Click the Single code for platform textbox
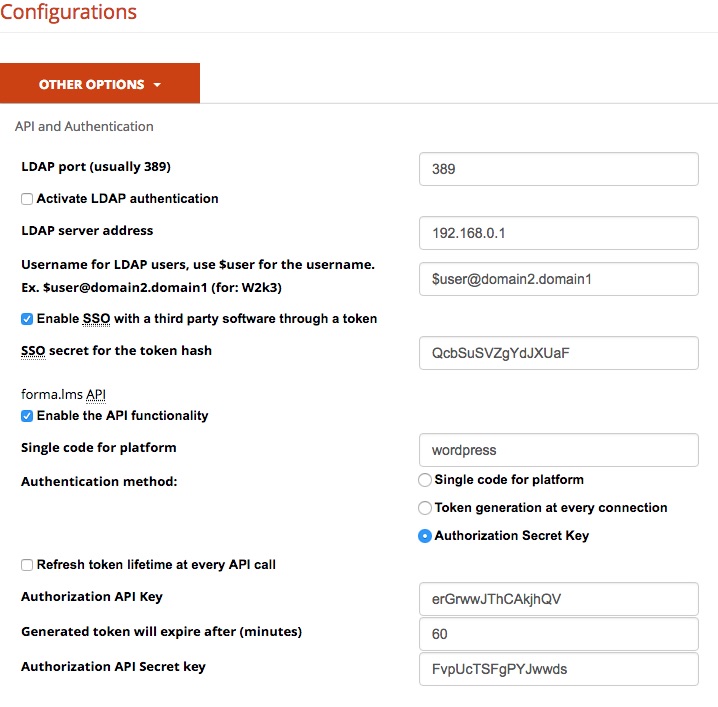 [x=558, y=450]
